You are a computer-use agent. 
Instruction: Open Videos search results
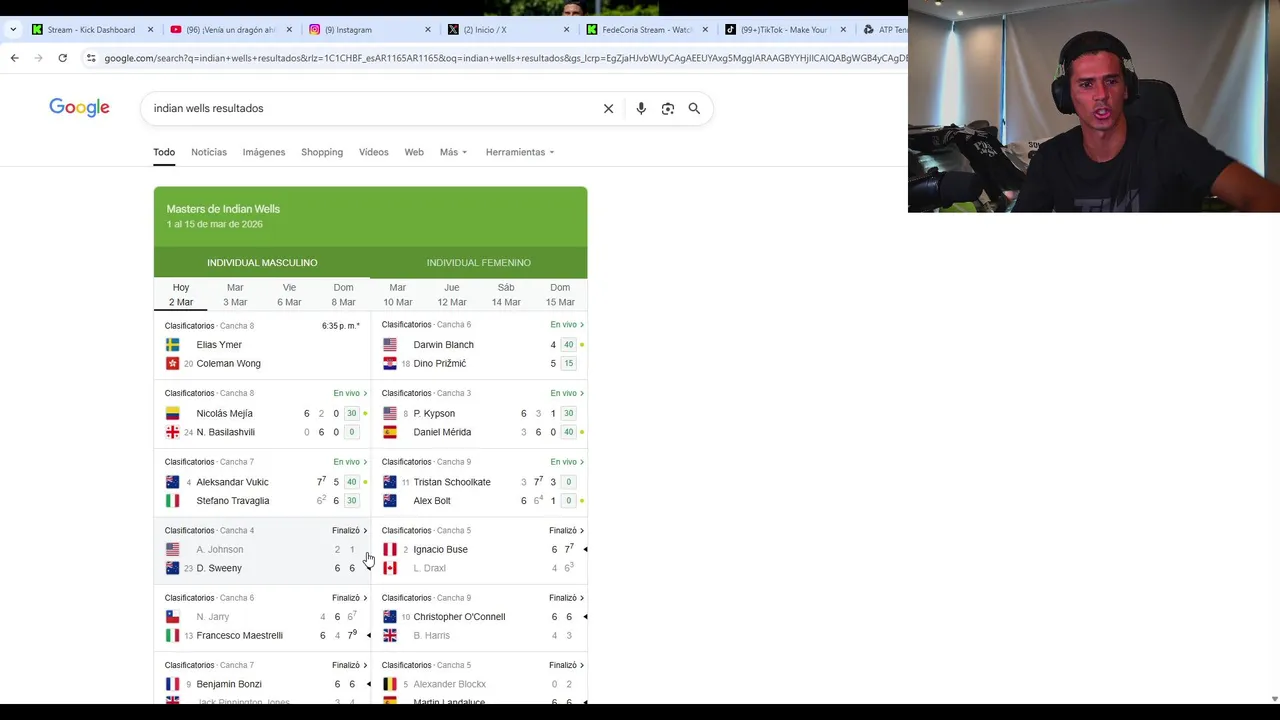tap(374, 152)
